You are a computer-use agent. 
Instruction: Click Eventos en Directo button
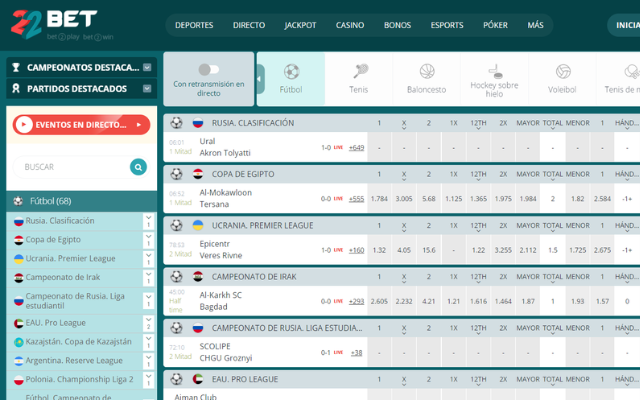tap(81, 124)
